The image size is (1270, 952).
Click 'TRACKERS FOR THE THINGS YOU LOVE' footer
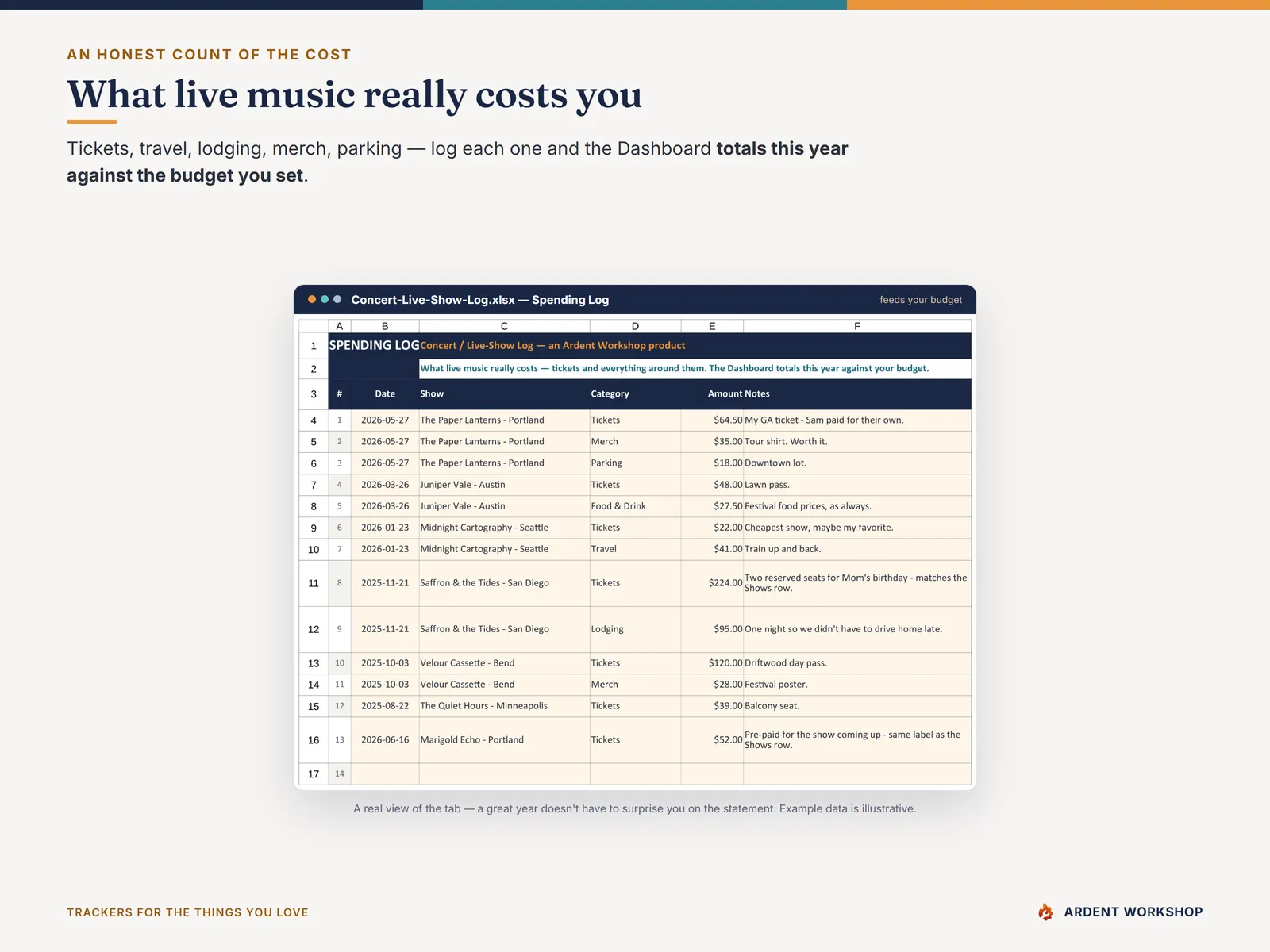click(x=187, y=912)
